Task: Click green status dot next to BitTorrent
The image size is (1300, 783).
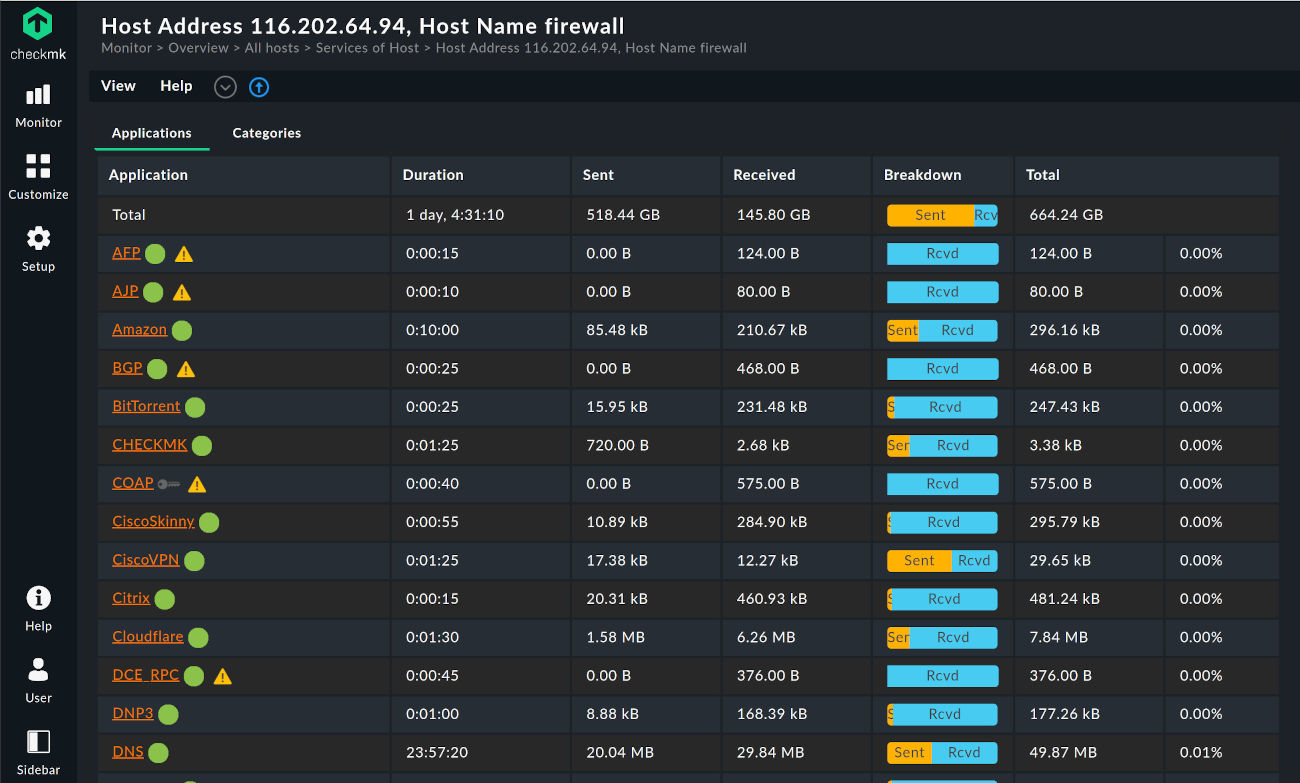Action: [x=195, y=407]
